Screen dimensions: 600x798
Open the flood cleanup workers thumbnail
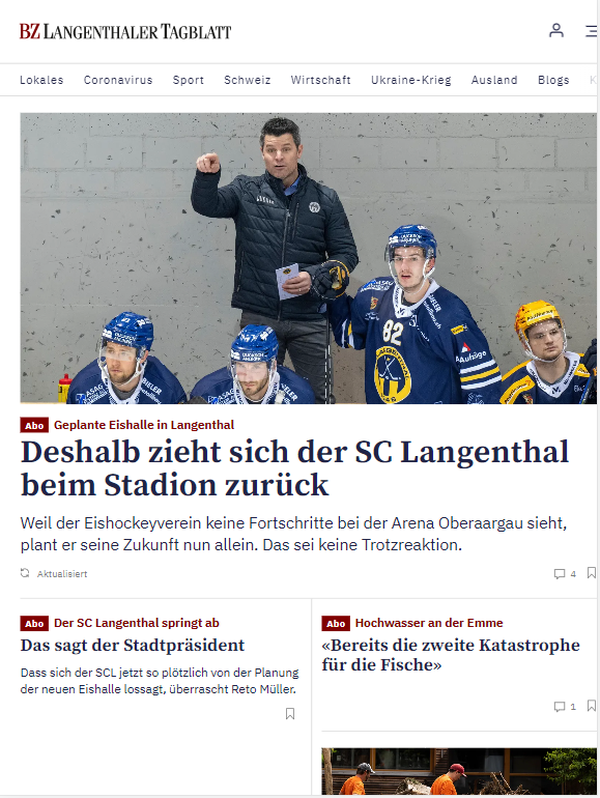pos(459,771)
